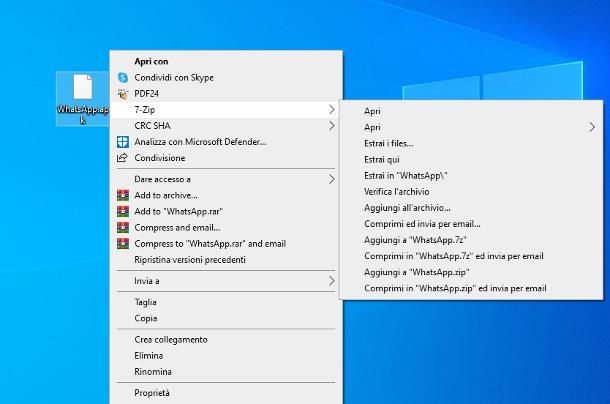Screen dimensions: 610x404
Task: Click WinRAR icon beside Add to archive...
Action: (123, 195)
